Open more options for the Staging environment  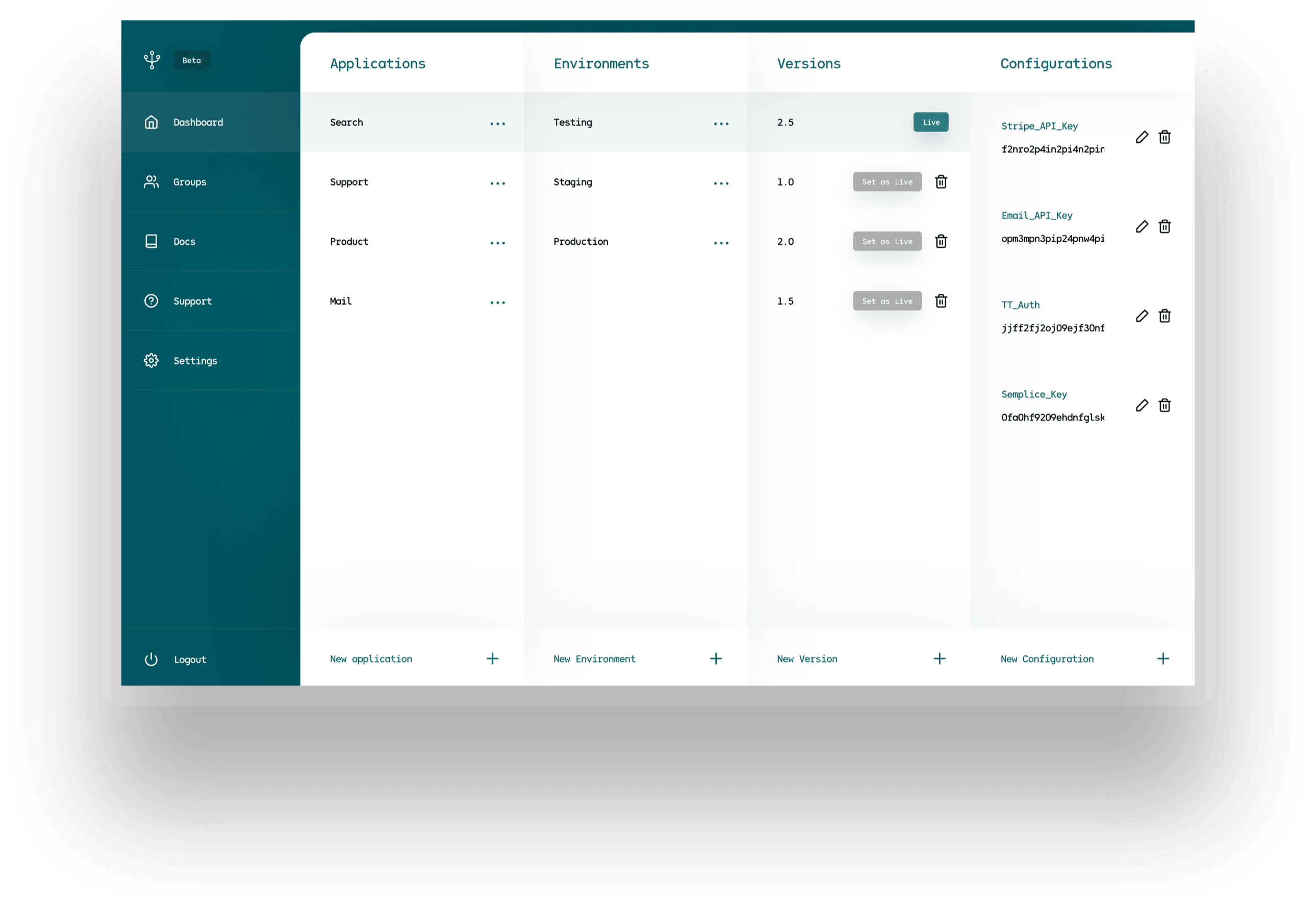coord(721,184)
